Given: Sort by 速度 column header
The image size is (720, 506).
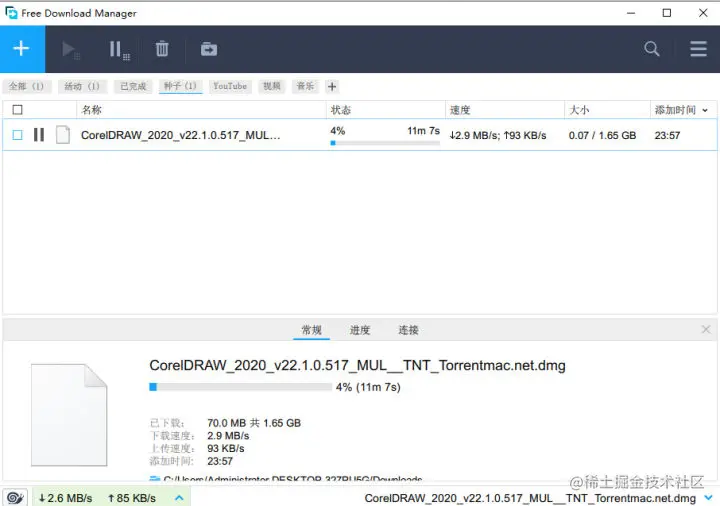Looking at the screenshot, I should [x=505, y=110].
